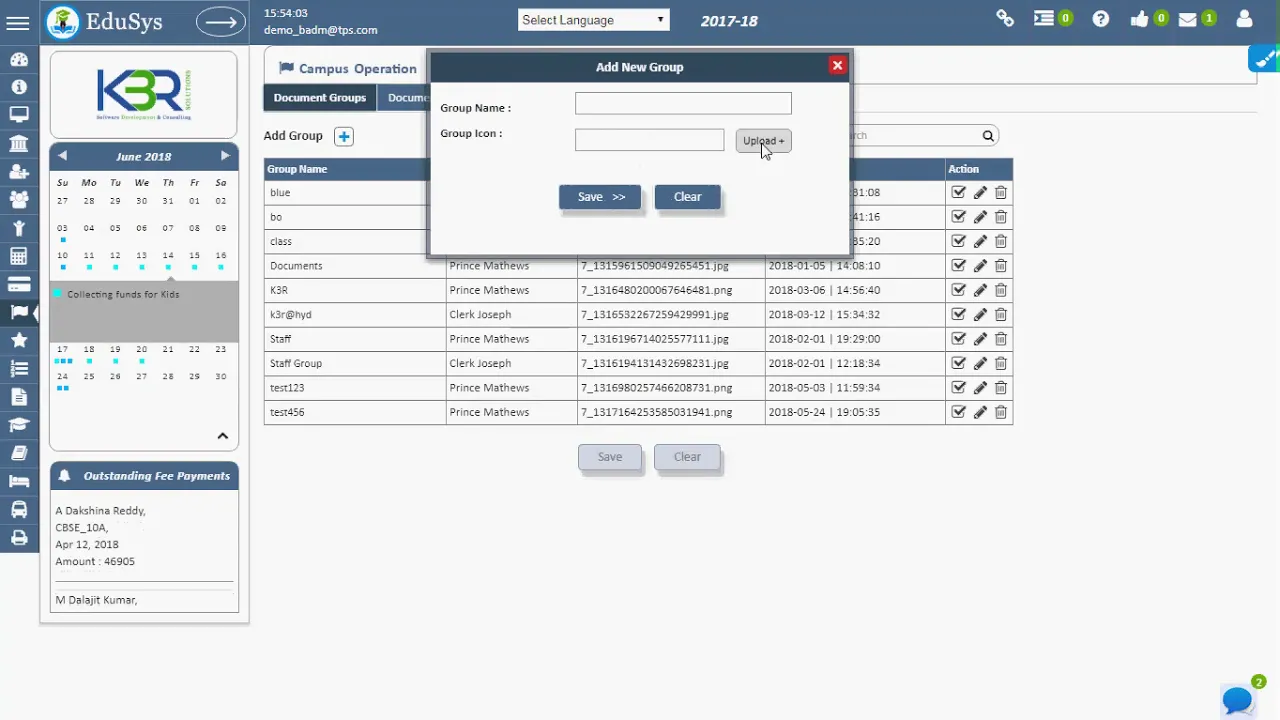Click the search magnifier icon

988,136
